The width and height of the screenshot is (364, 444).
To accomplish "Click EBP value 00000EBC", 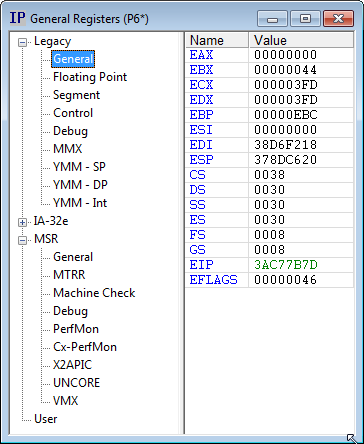I will click(x=286, y=115).
